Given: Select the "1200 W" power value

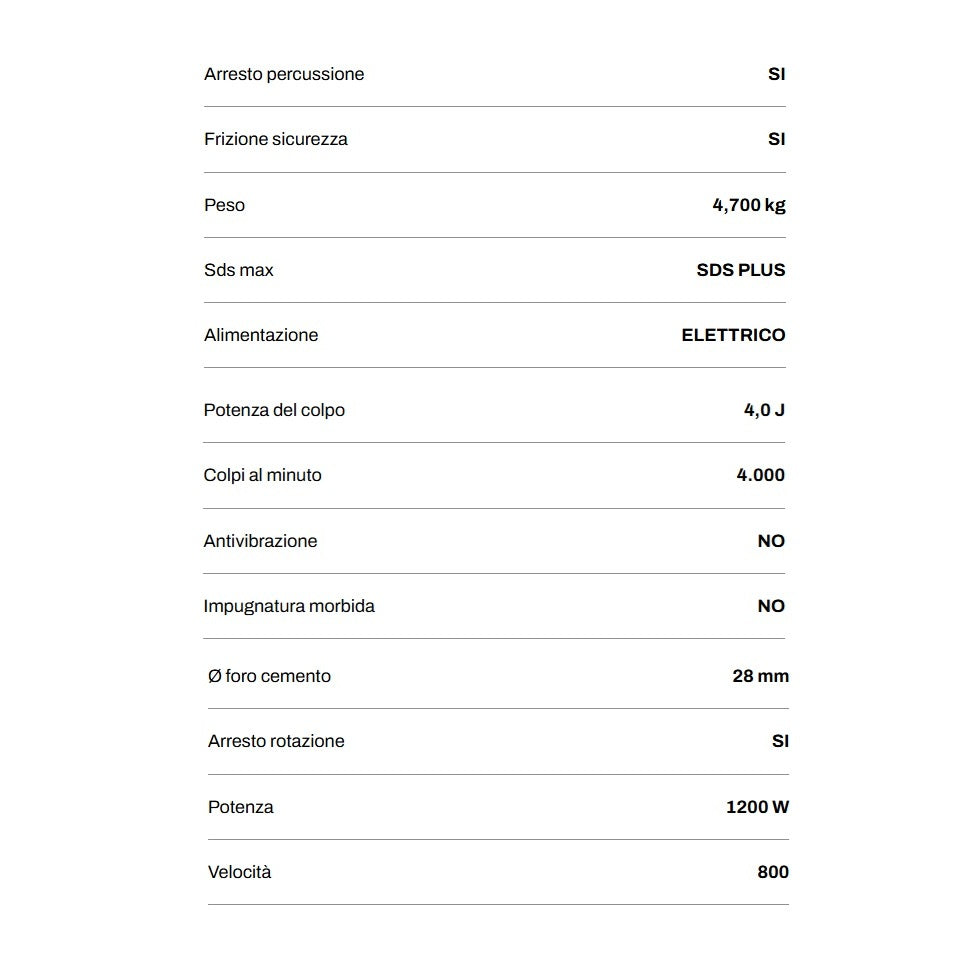Looking at the screenshot, I should click(757, 807).
